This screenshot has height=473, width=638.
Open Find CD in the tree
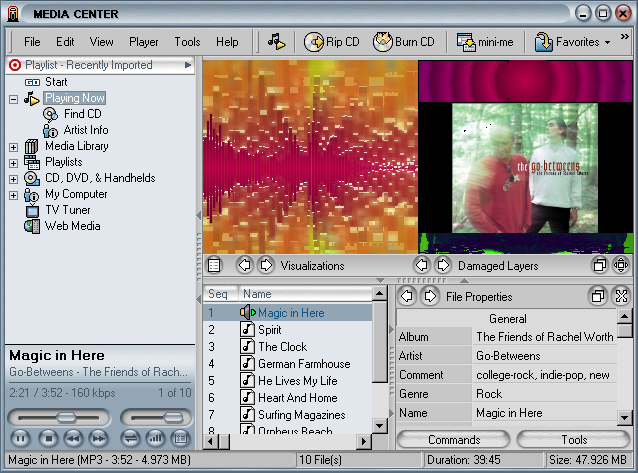click(x=83, y=114)
